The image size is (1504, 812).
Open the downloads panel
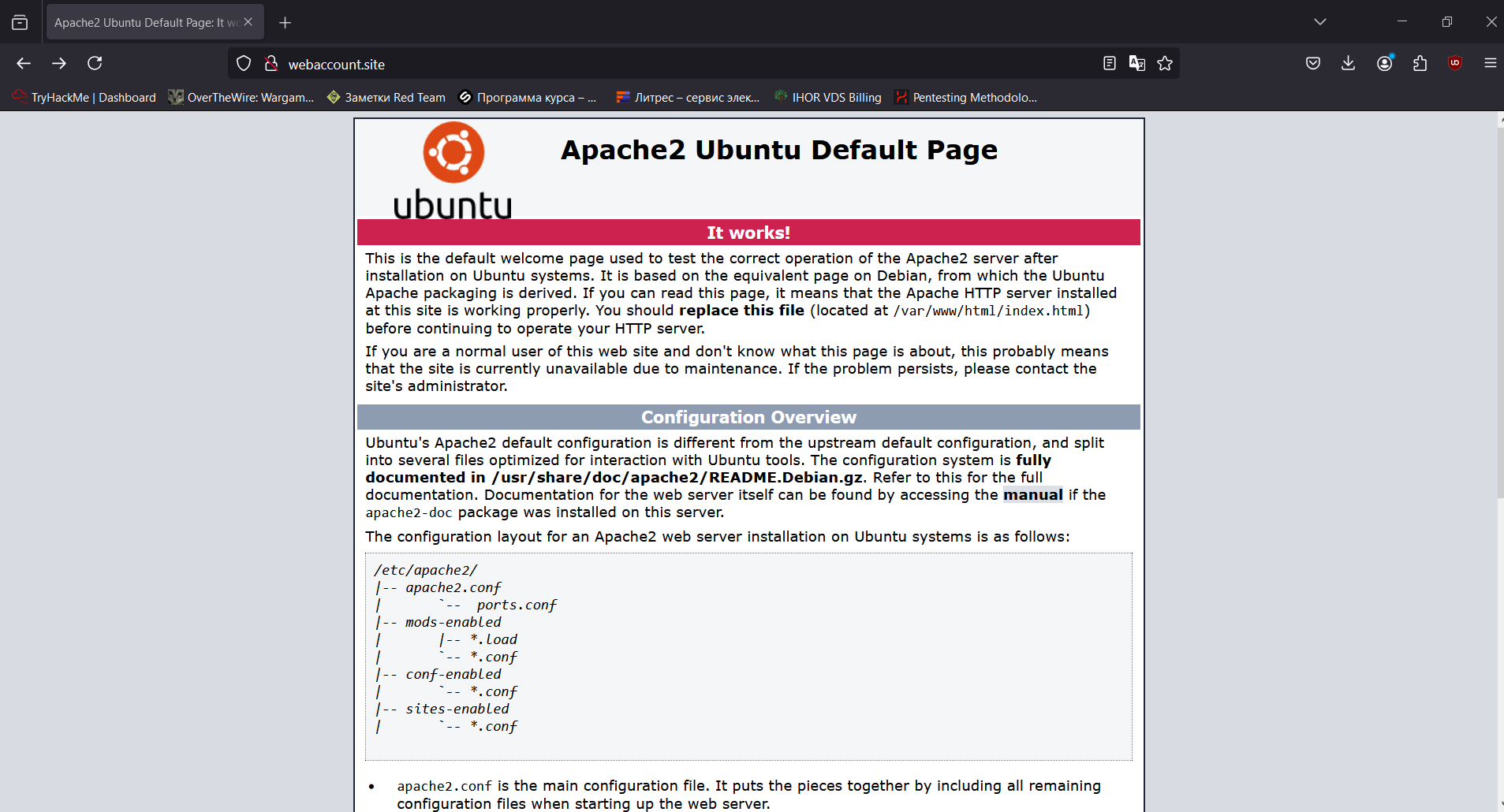tap(1349, 63)
